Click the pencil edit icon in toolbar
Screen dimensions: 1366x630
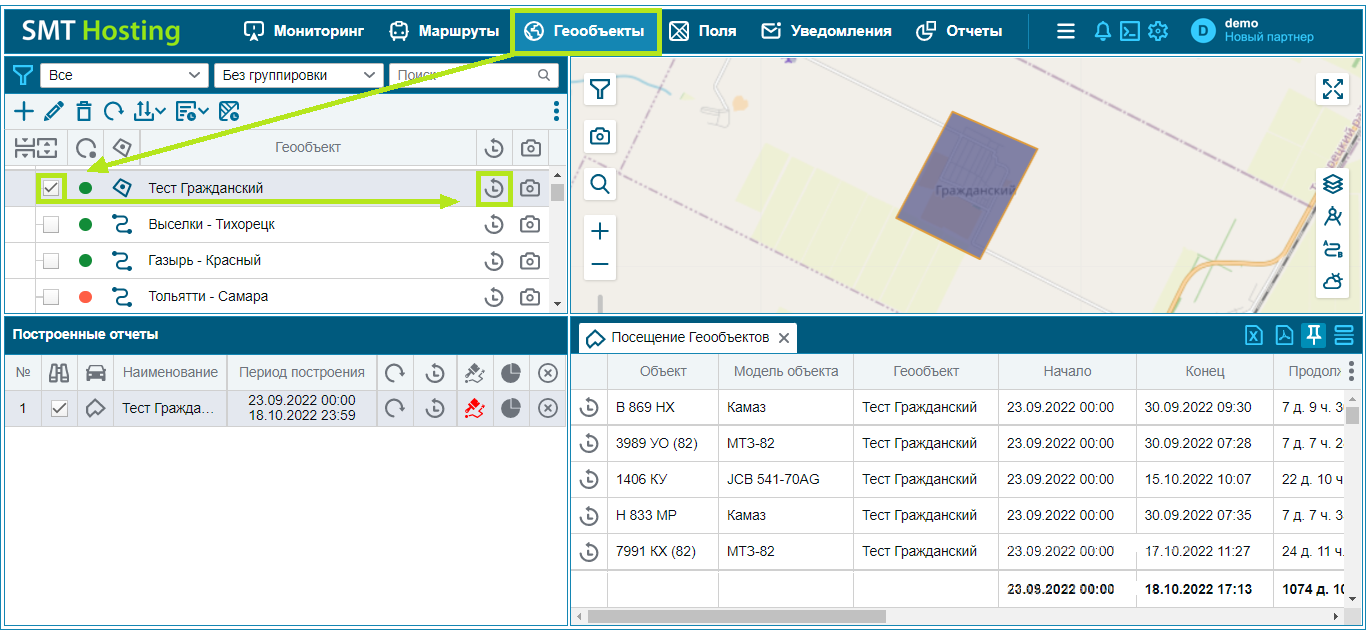point(54,111)
